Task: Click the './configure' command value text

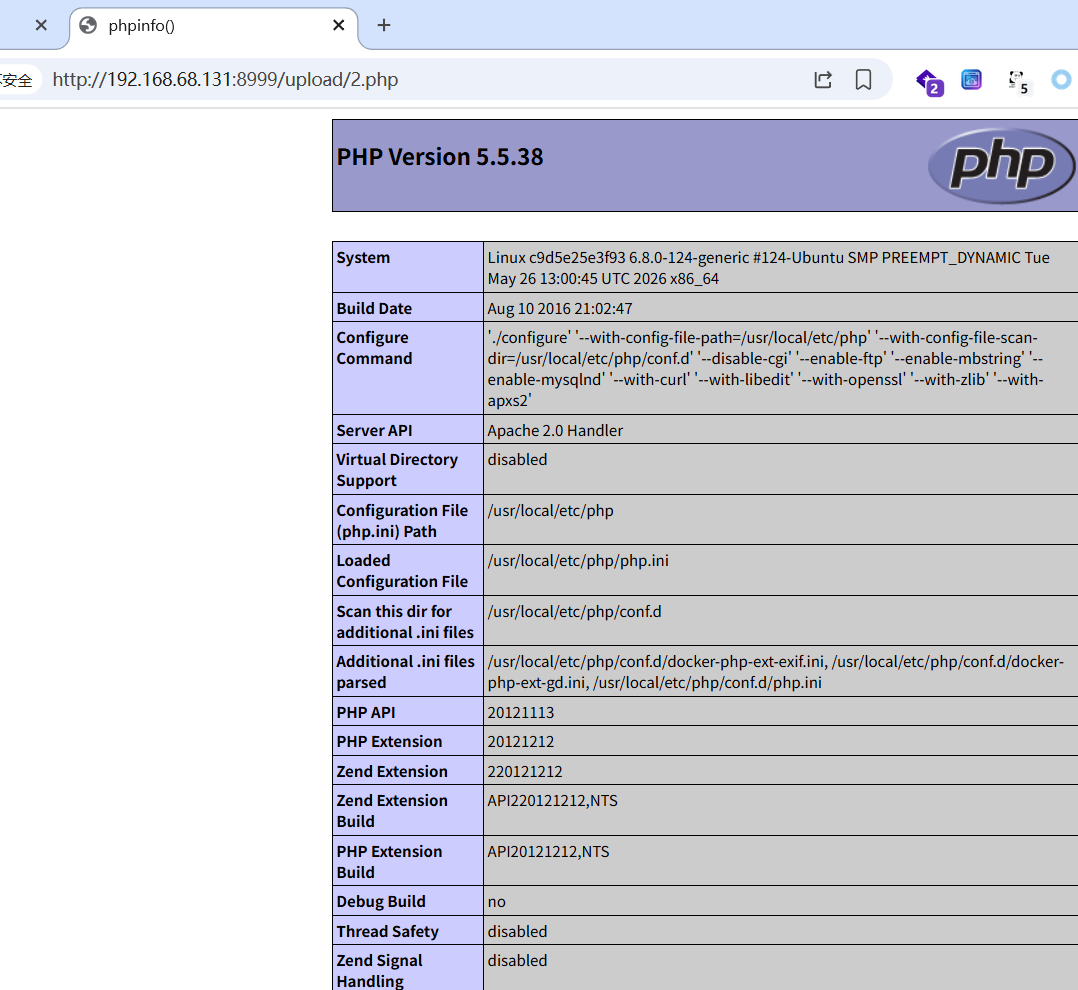Action: (x=765, y=368)
